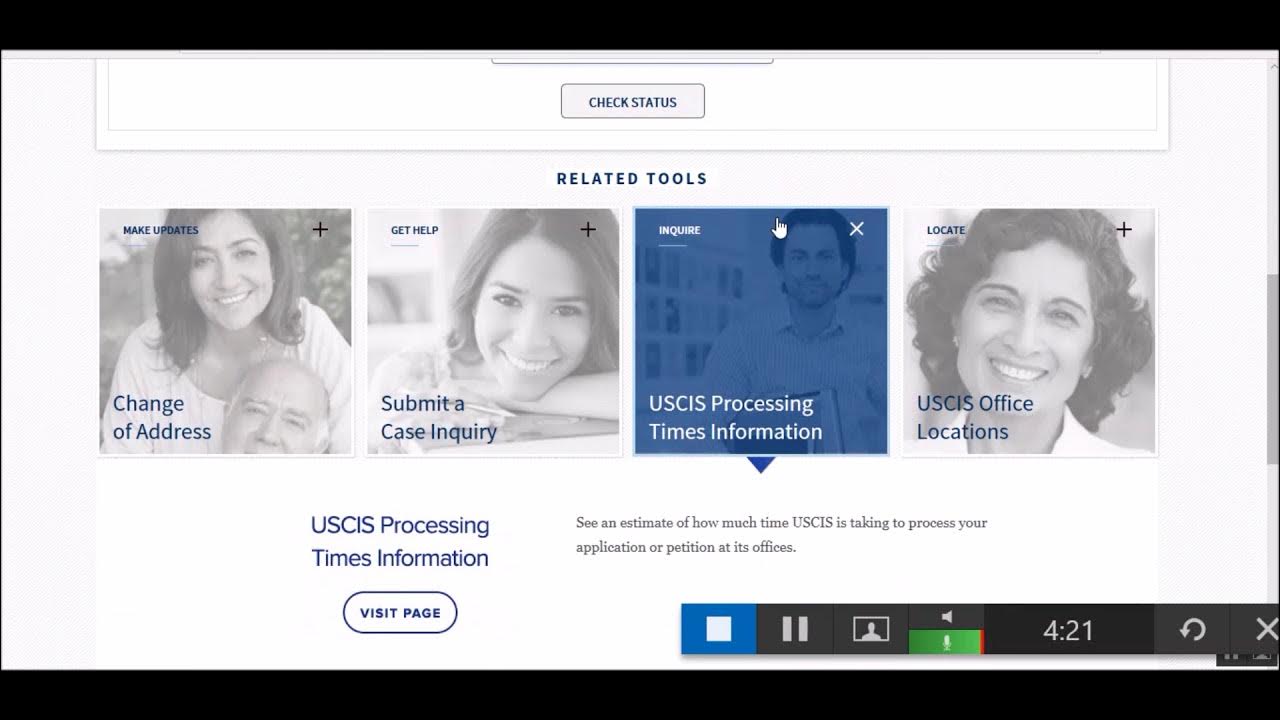Click the MAKE UPDATES label
The height and width of the screenshot is (720, 1280).
(160, 230)
